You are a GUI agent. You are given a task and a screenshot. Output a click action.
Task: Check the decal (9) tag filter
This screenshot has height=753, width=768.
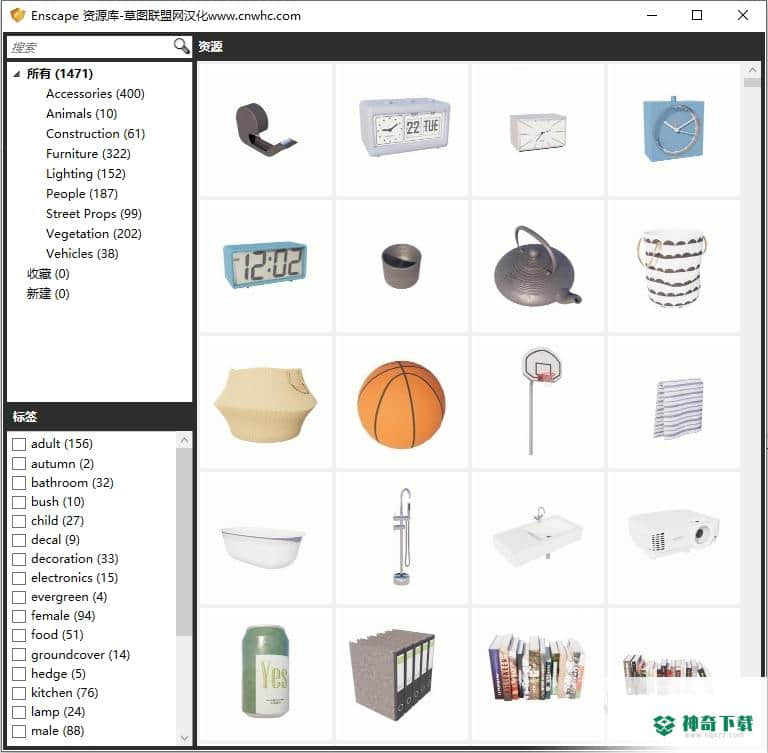coord(19,540)
